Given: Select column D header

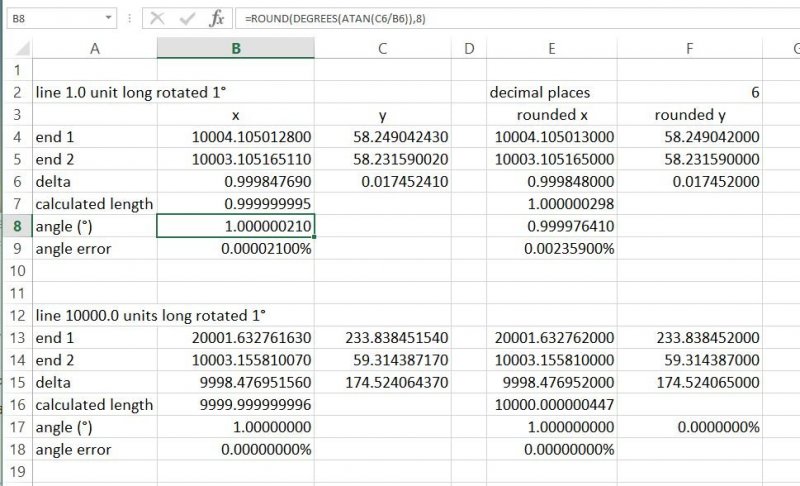Looking at the screenshot, I should [469, 48].
